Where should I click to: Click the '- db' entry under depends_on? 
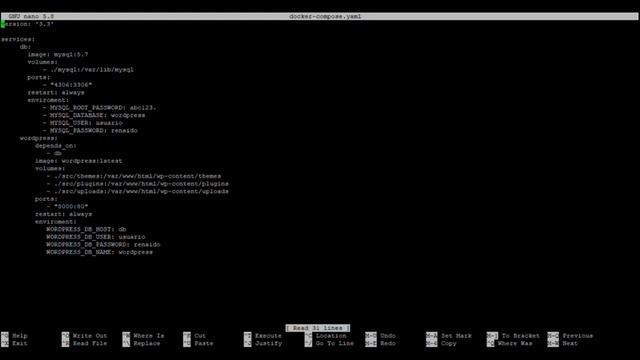[x=54, y=153]
